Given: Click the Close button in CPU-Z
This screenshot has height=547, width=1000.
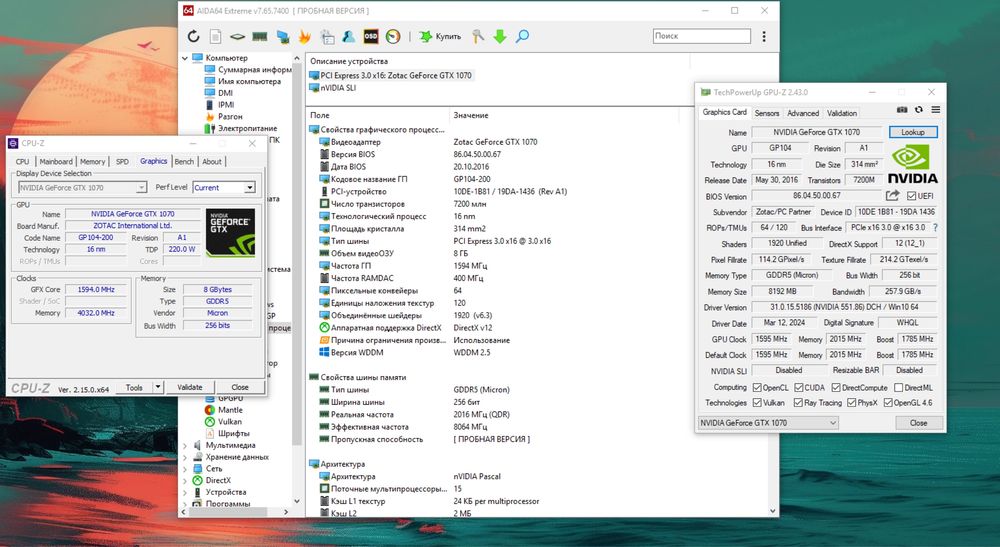Looking at the screenshot, I should (240, 387).
